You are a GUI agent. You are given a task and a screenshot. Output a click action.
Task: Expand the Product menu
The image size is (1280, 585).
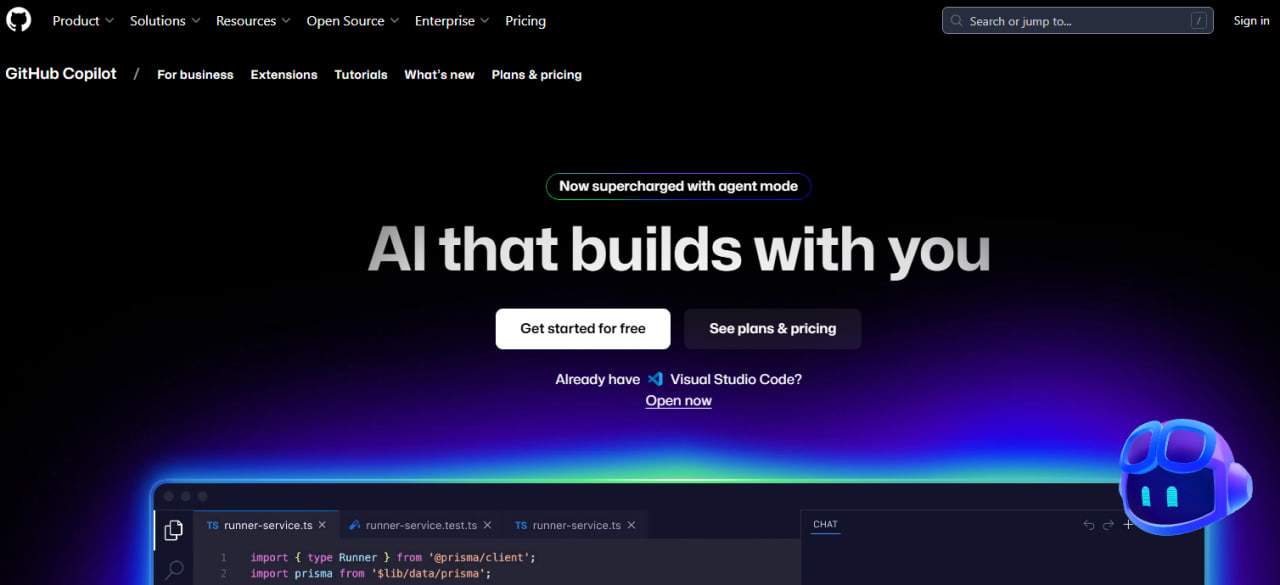[x=83, y=21]
